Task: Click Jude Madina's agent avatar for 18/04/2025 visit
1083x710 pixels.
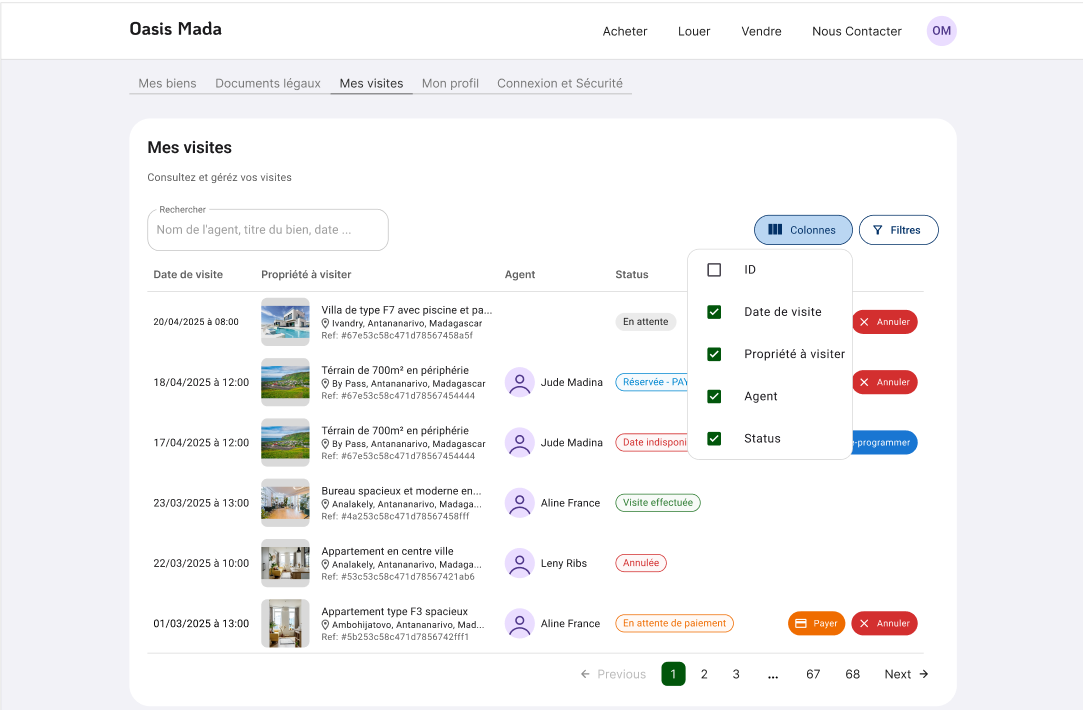Action: pyautogui.click(x=519, y=382)
